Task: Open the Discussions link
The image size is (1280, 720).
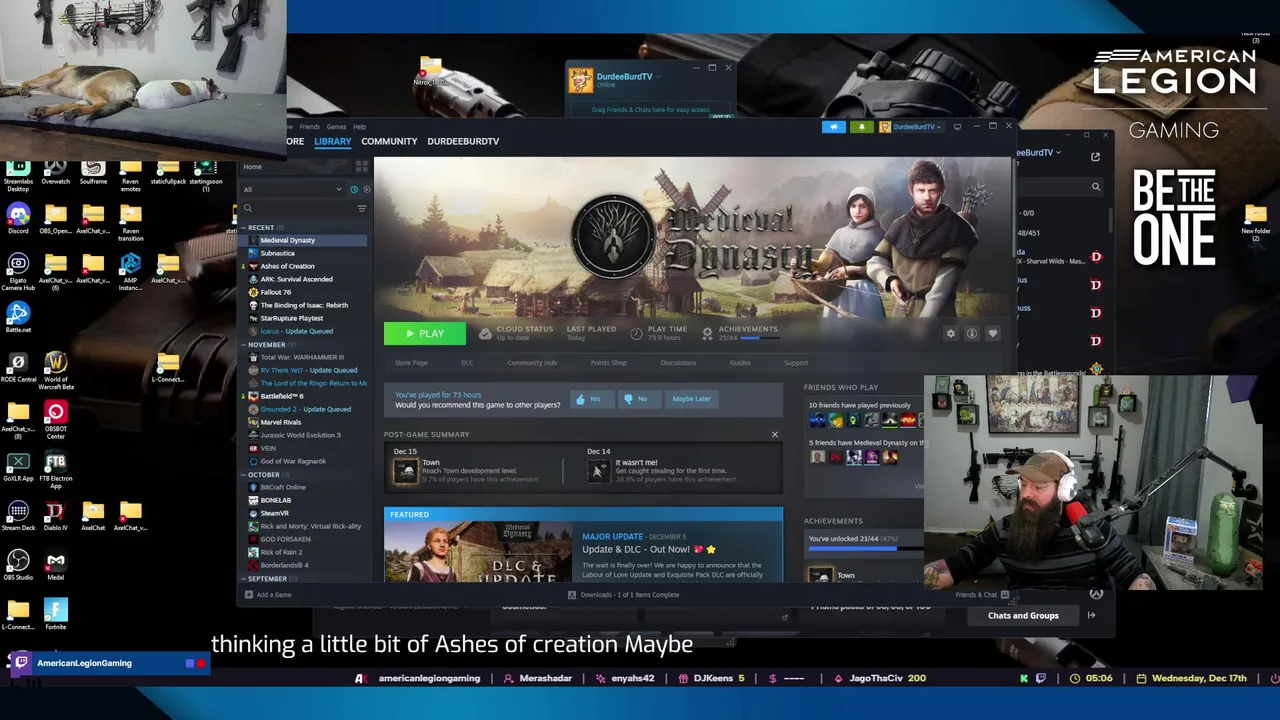Action: pyautogui.click(x=678, y=363)
